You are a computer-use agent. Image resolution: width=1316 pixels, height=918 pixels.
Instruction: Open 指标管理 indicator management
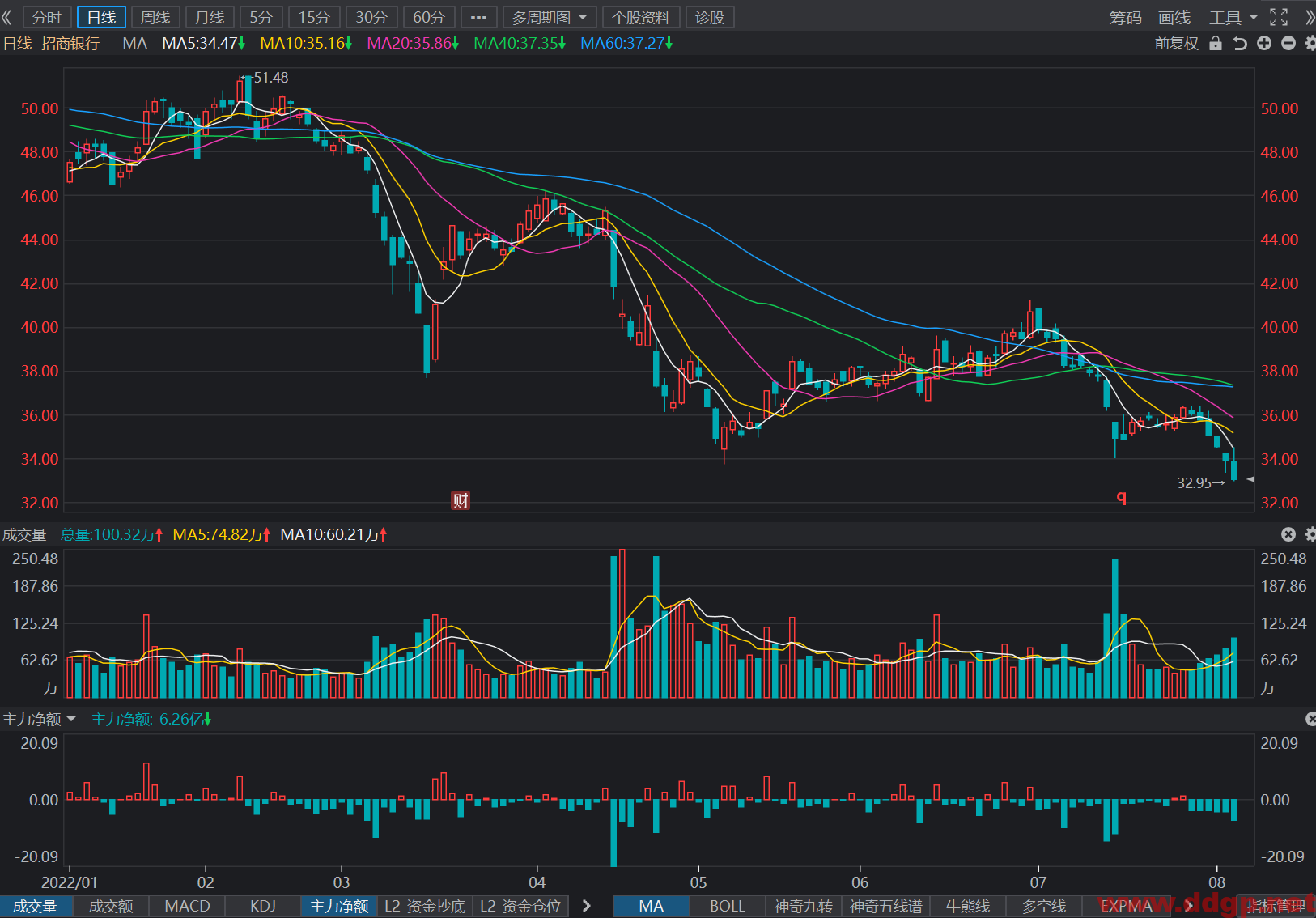coord(1276,907)
